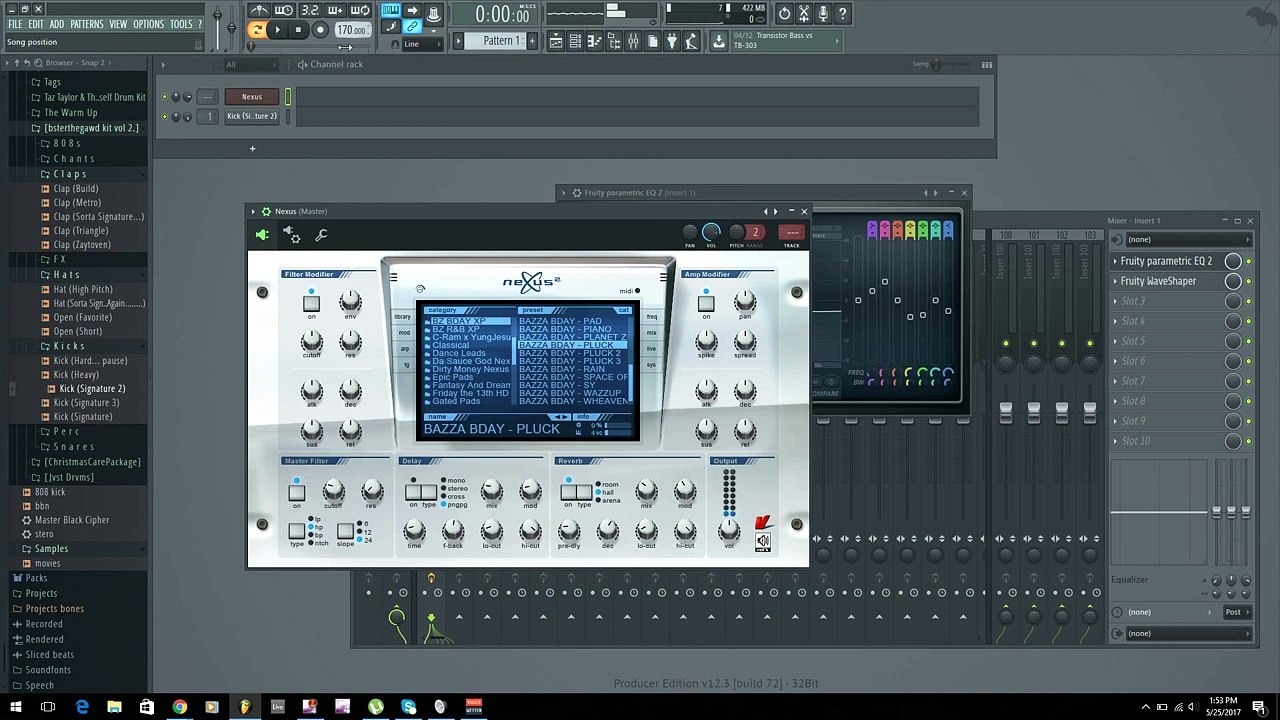The height and width of the screenshot is (720, 1280).
Task: Toggle song/pattern mode button
Action: tap(257, 30)
